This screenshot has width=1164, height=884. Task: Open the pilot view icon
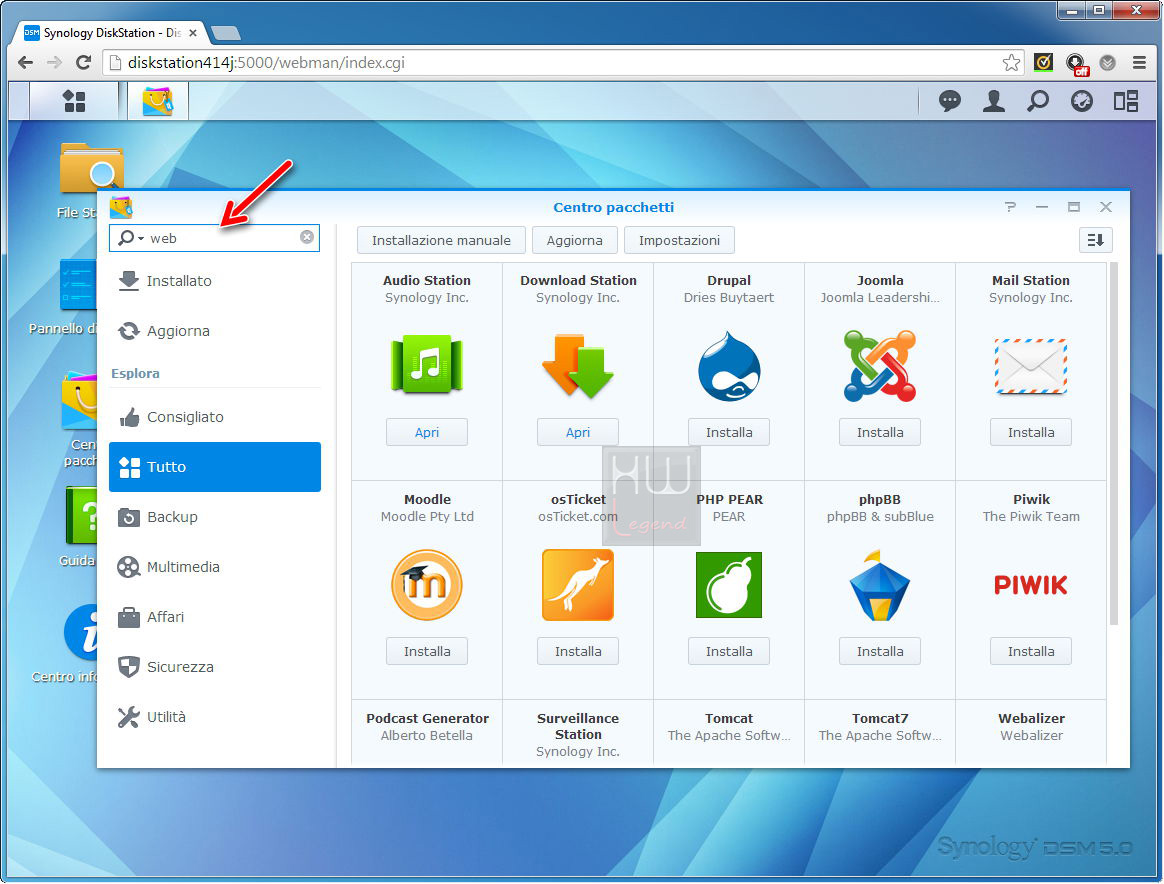pos(1082,101)
